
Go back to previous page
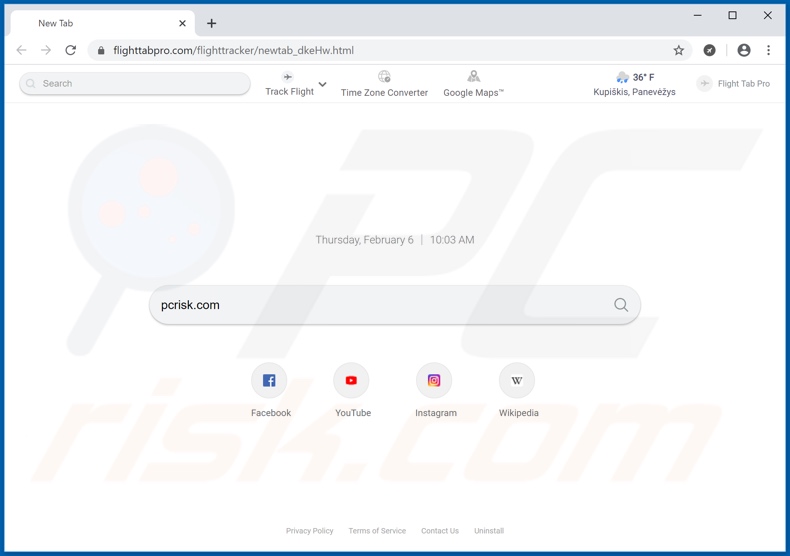pos(21,50)
